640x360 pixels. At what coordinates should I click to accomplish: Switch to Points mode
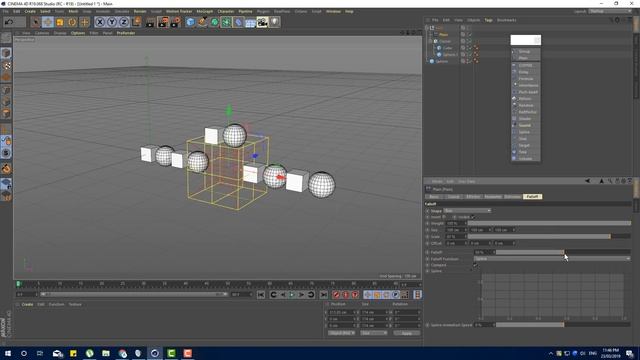coord(6,90)
